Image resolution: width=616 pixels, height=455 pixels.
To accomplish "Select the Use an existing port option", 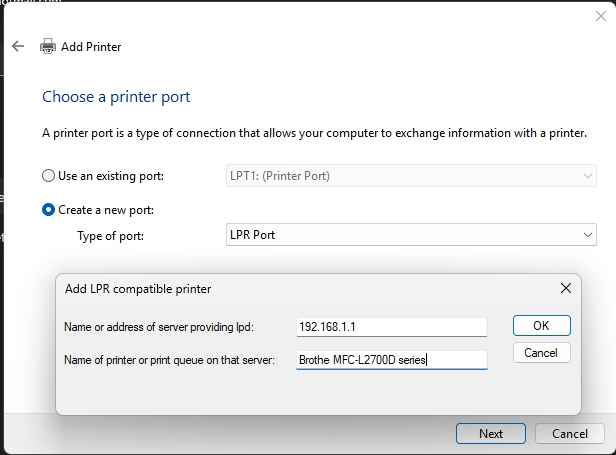I will (48, 176).
